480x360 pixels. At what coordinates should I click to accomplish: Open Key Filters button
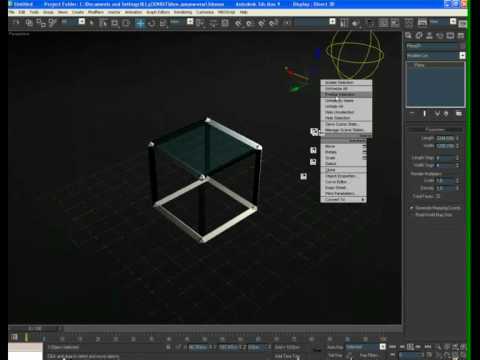pos(369,355)
